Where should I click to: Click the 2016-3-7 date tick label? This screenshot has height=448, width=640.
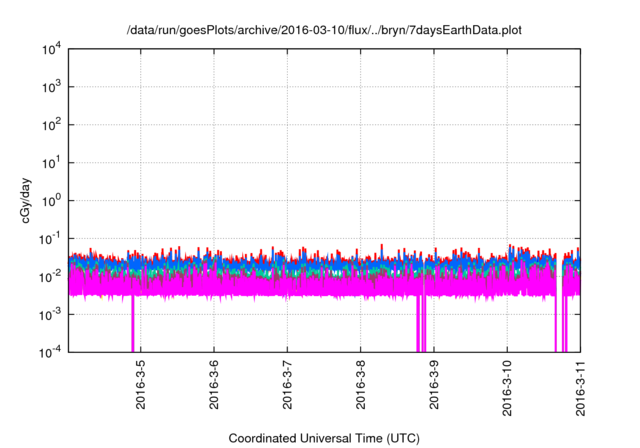[287, 385]
